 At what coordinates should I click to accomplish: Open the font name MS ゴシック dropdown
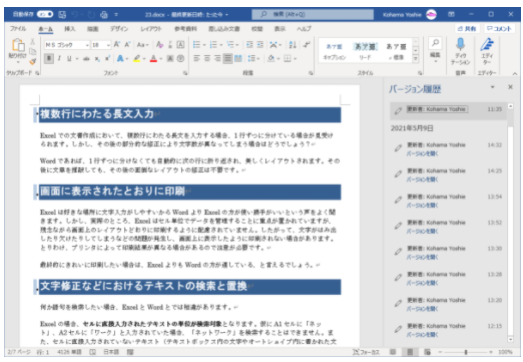click(87, 45)
